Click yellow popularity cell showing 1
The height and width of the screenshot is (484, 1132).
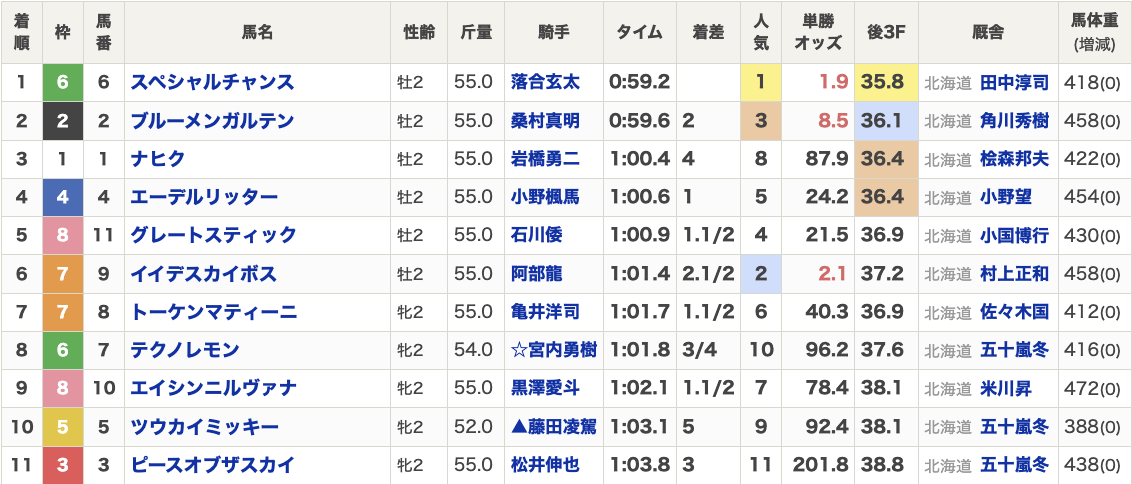[x=761, y=82]
